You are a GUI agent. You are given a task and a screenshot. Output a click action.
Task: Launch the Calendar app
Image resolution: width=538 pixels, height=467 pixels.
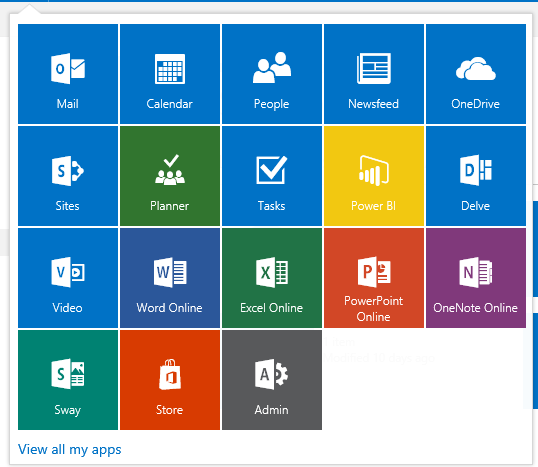coord(170,74)
